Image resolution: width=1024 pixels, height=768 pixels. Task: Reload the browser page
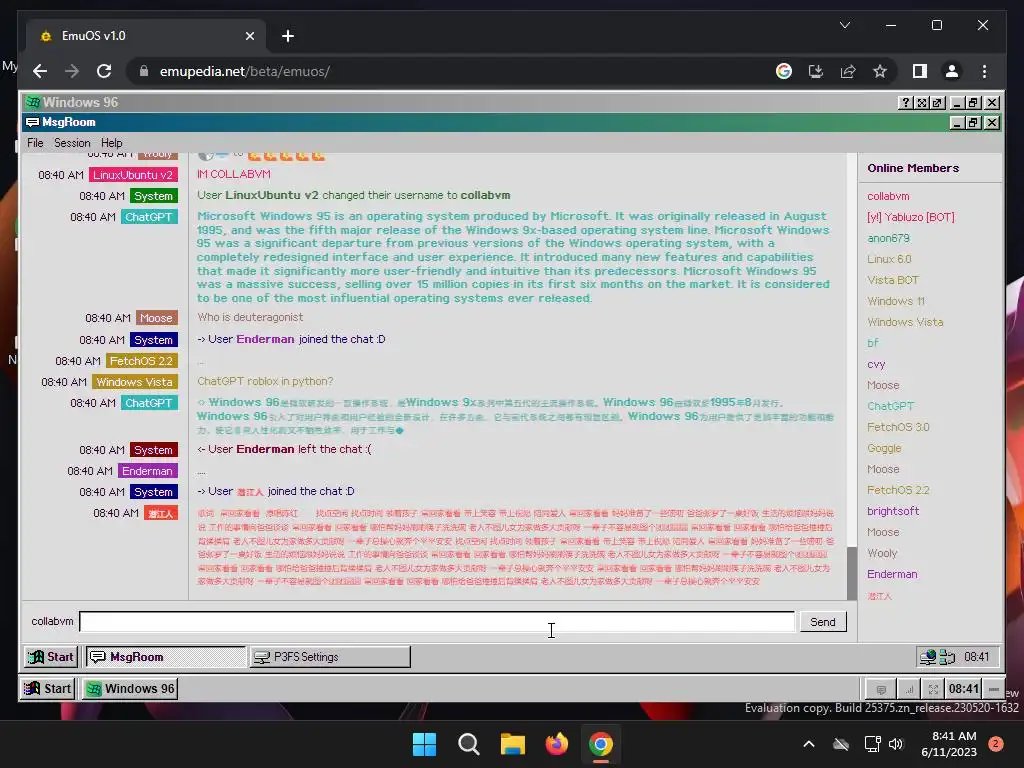[104, 71]
